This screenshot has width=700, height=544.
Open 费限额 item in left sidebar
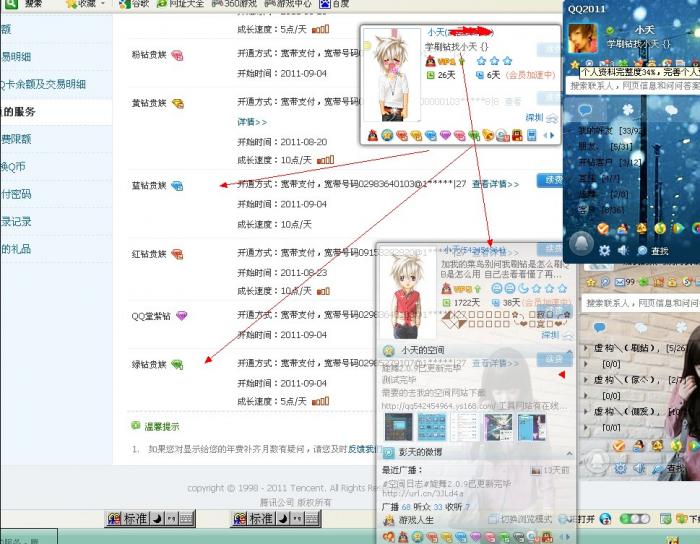pos(16,139)
